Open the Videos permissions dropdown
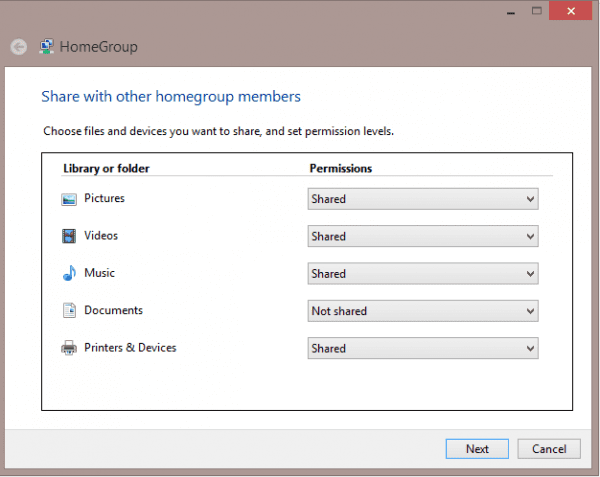The width and height of the screenshot is (600, 477). click(x=423, y=236)
